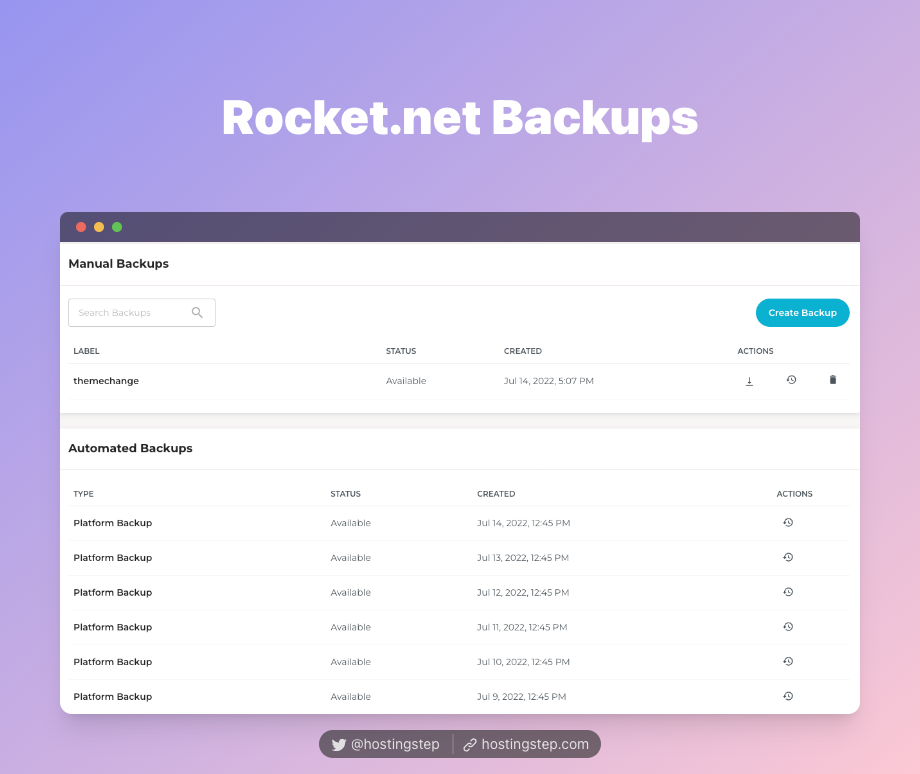The image size is (920, 774).
Task: Click the Jul 12, 2022, 12:45 PM timestamp
Action: [523, 592]
